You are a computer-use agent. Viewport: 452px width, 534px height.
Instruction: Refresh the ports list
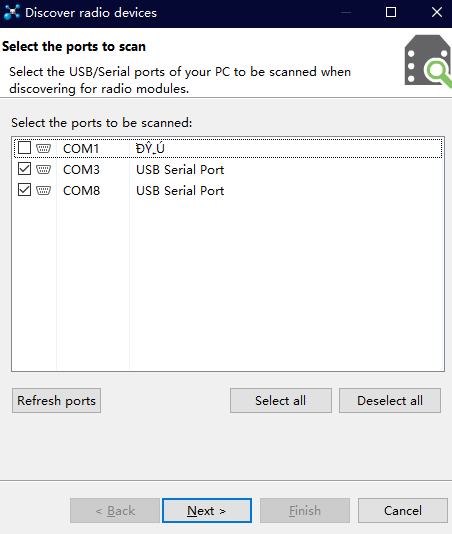point(57,400)
